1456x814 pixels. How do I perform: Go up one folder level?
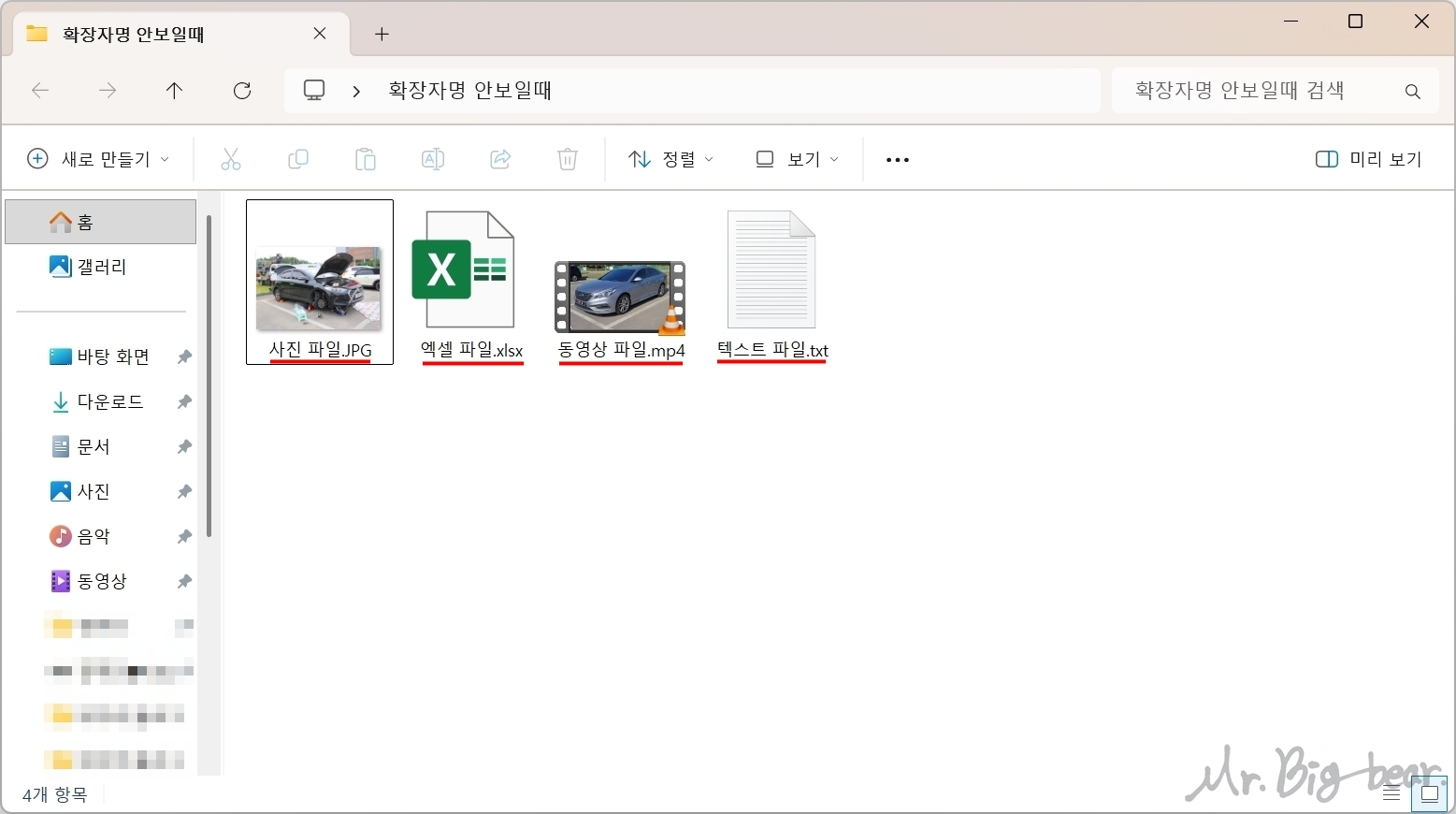pos(174,91)
